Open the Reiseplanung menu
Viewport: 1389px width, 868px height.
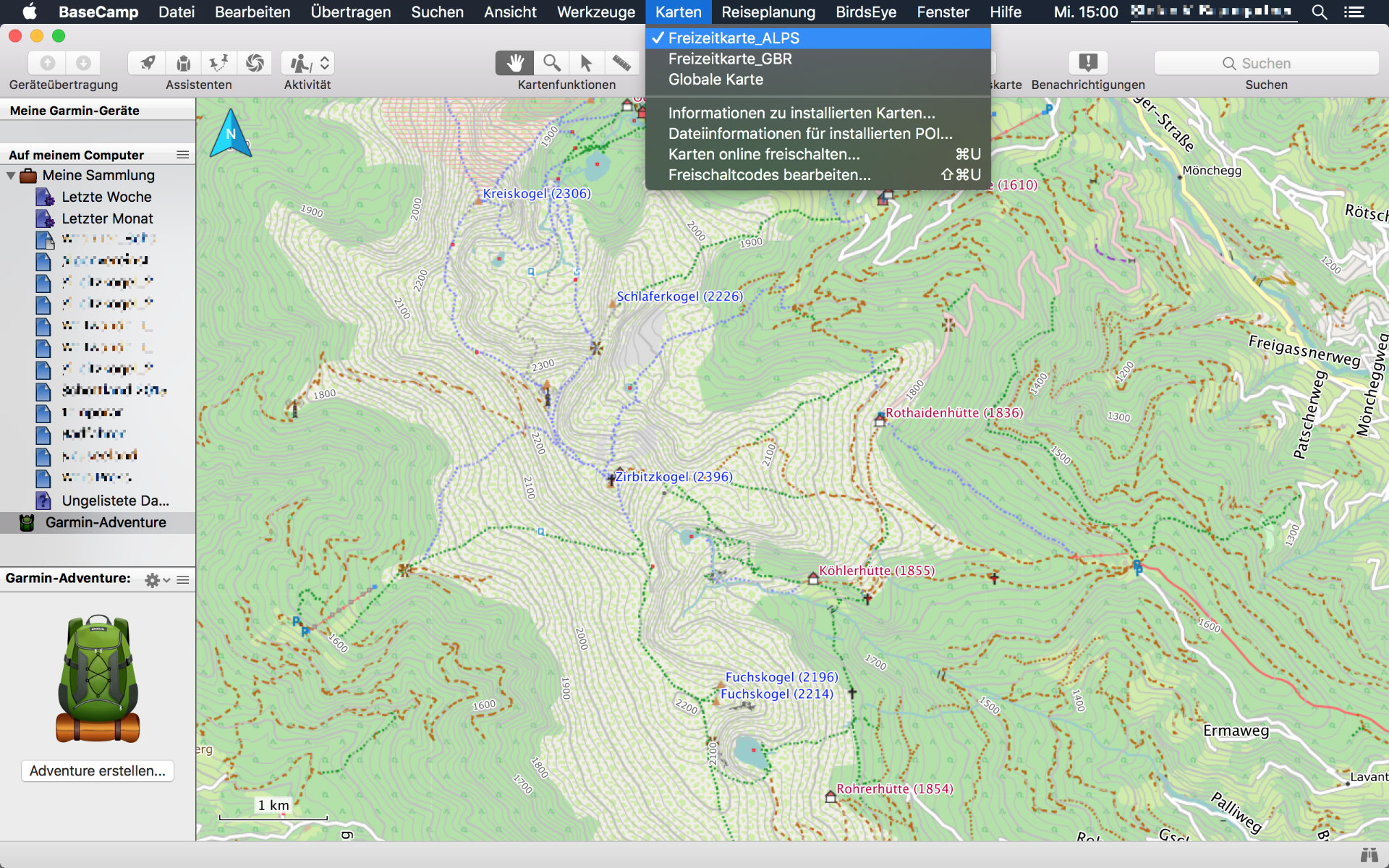pyautogui.click(x=768, y=12)
